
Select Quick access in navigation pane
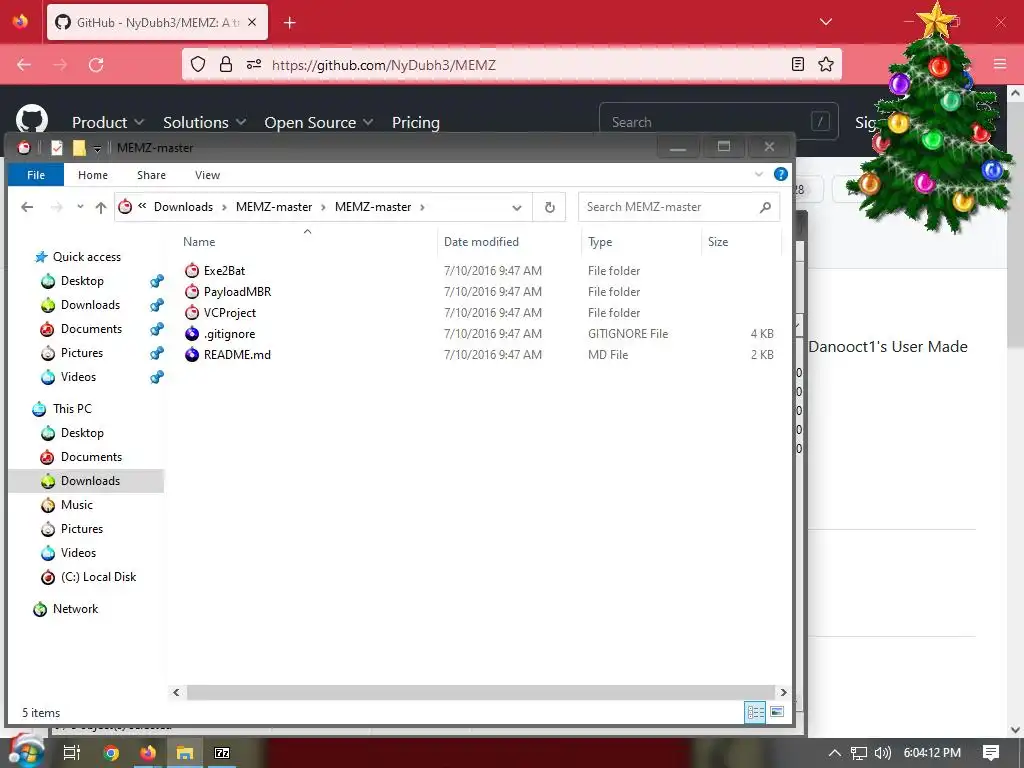(87, 257)
